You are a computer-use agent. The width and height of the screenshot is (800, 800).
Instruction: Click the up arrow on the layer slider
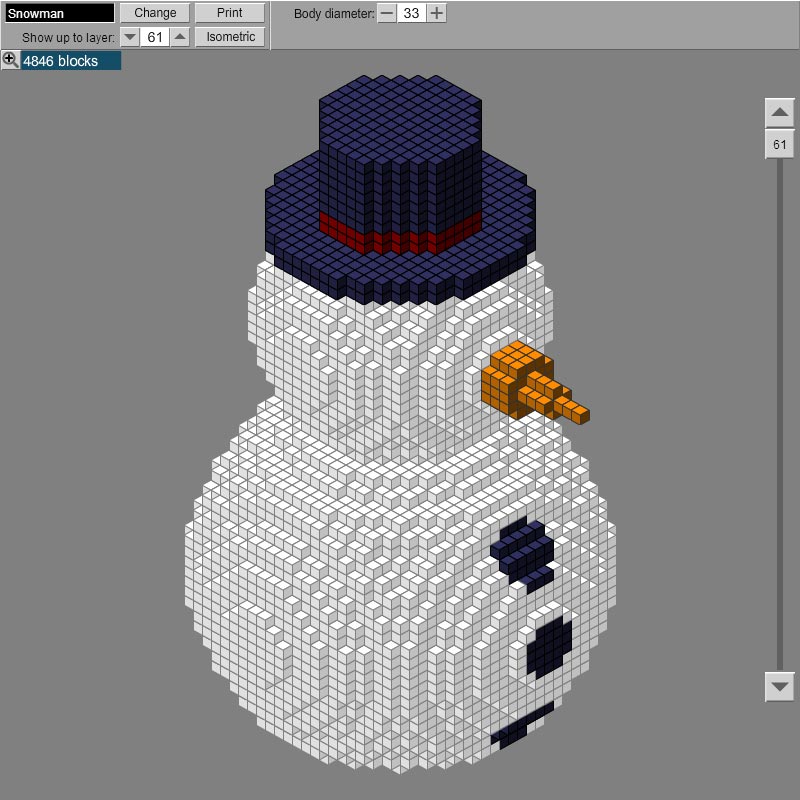[780, 113]
